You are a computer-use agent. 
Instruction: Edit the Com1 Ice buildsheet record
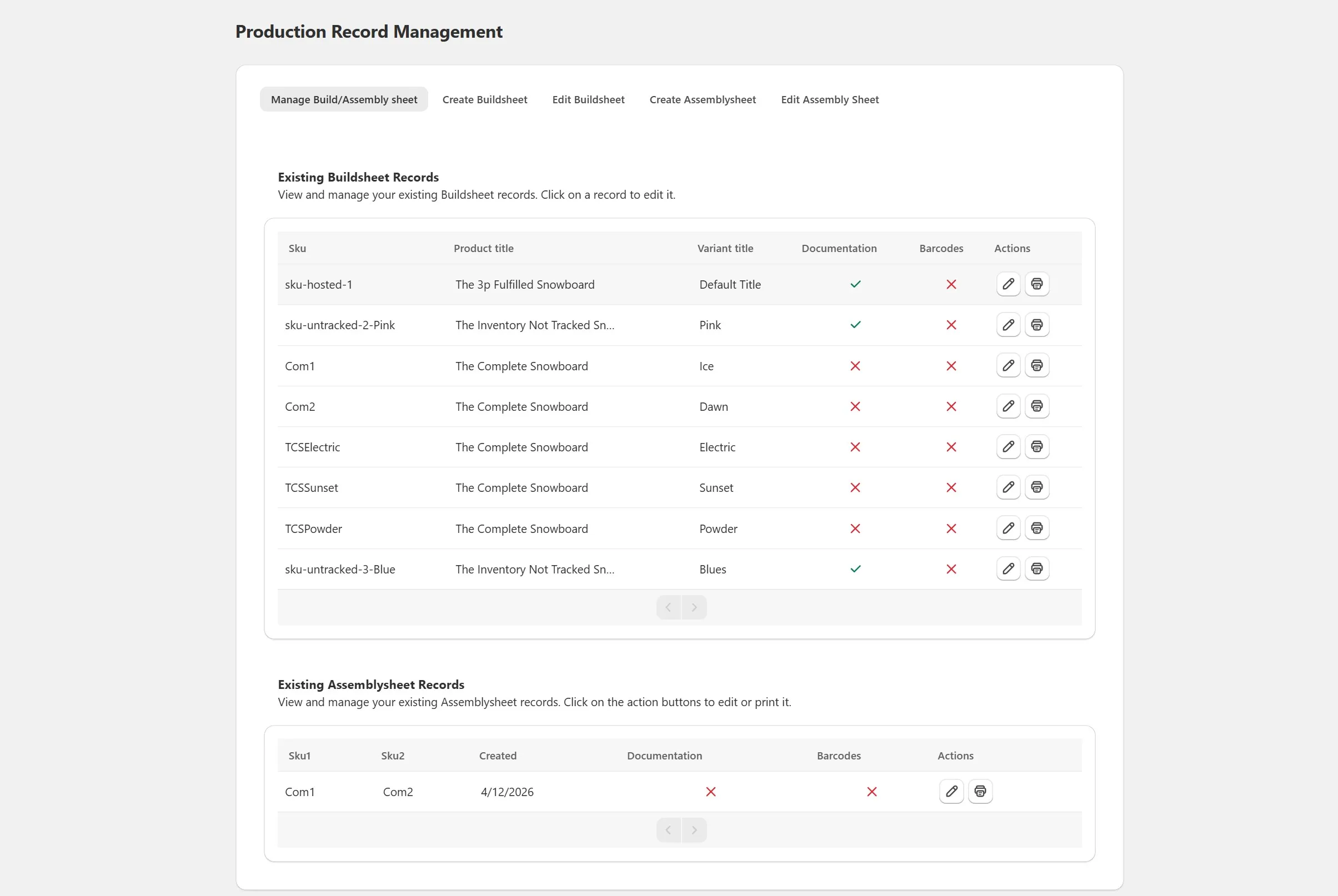(1008, 365)
